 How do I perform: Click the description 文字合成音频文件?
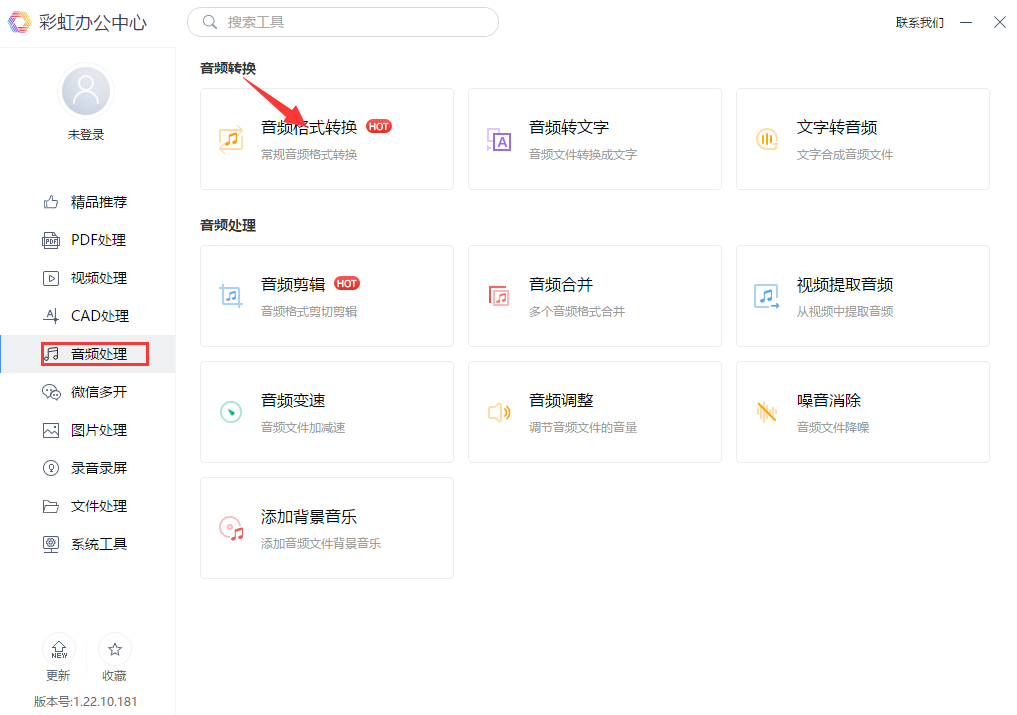(x=844, y=154)
